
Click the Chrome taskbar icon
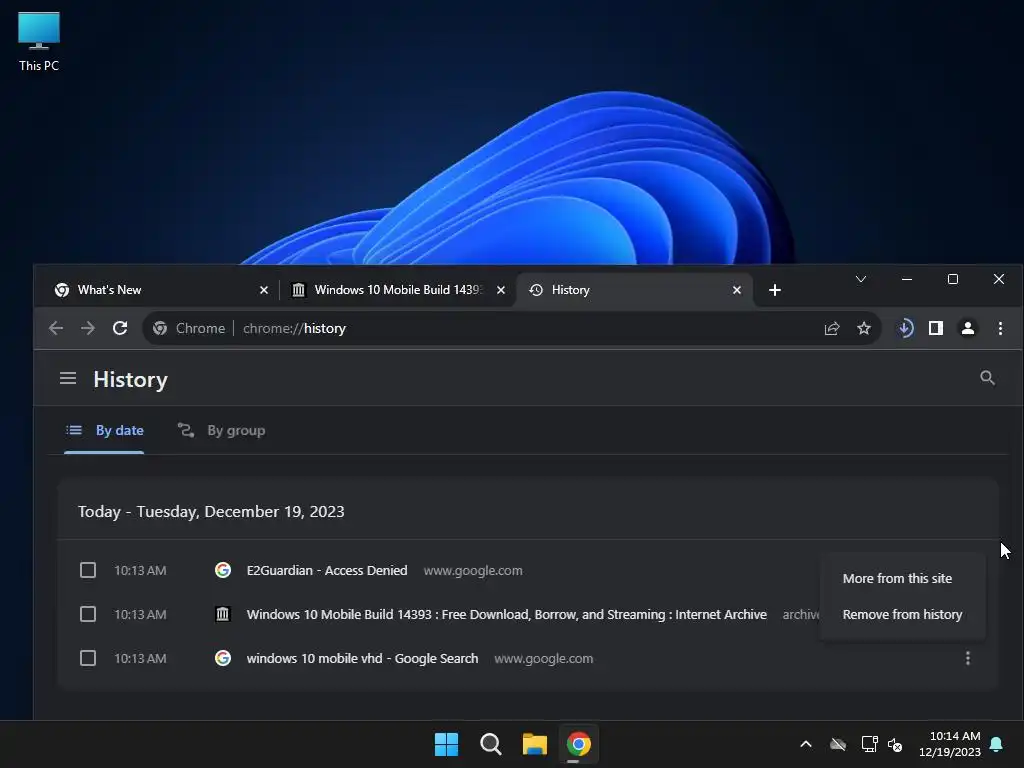click(579, 744)
